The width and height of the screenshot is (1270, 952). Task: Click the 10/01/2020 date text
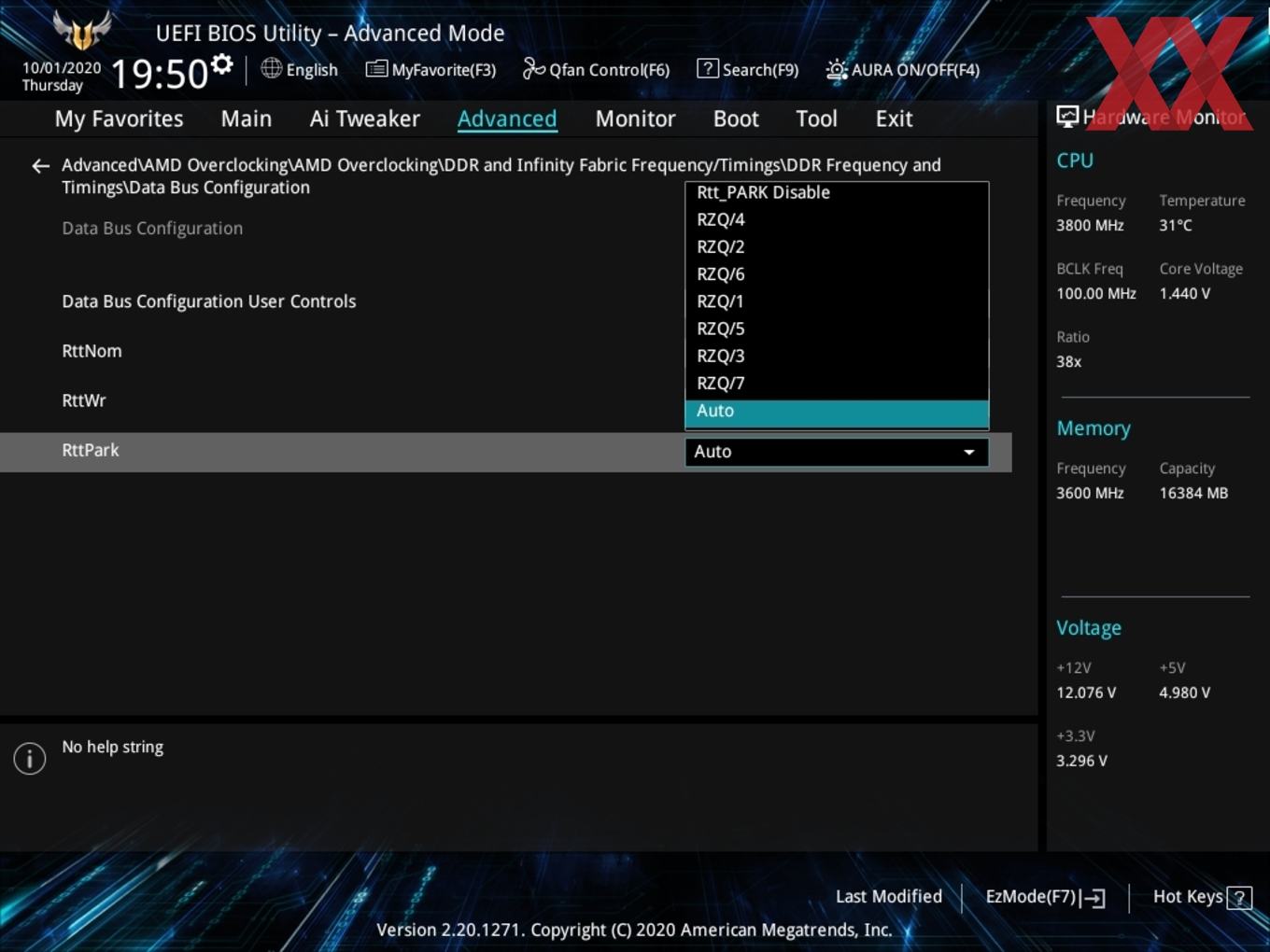pos(62,68)
